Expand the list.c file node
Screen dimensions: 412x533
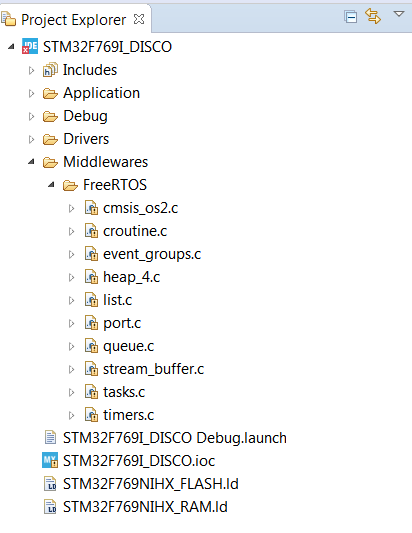pos(71,300)
